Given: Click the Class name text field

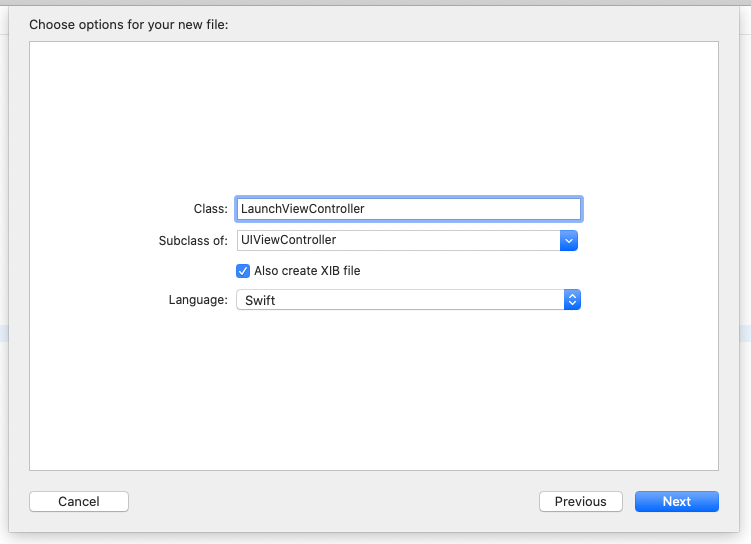Looking at the screenshot, I should 408,209.
